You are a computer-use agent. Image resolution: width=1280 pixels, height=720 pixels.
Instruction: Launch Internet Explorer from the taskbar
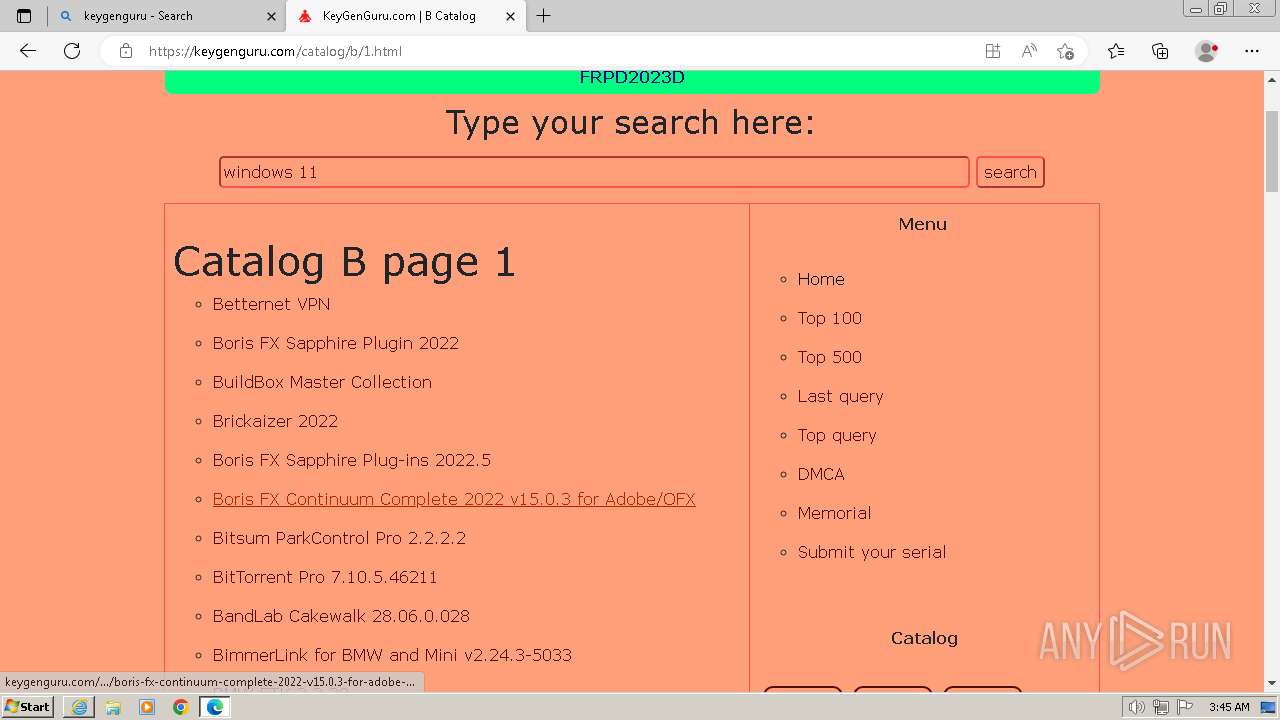coord(79,707)
